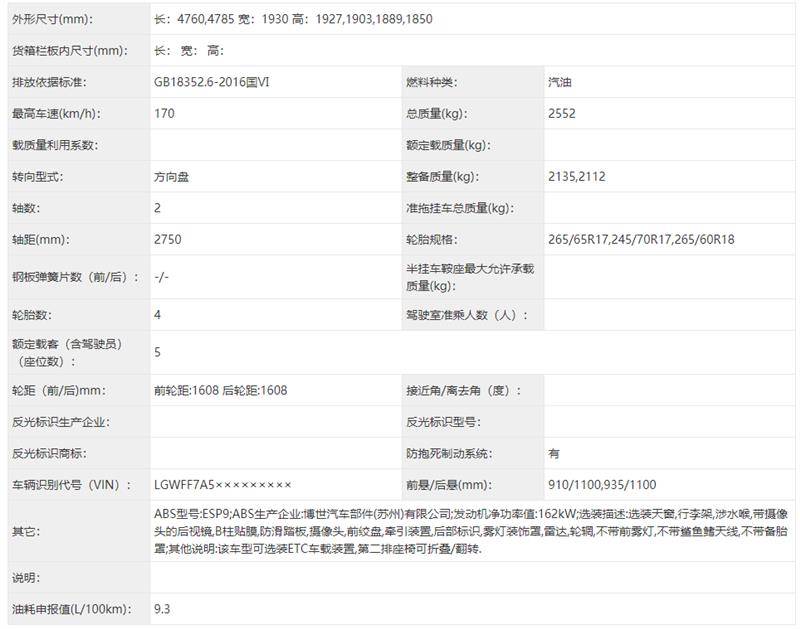The width and height of the screenshot is (800, 629).
Task: Click the 油耗申报值(L/100km) label
Action: (72, 610)
